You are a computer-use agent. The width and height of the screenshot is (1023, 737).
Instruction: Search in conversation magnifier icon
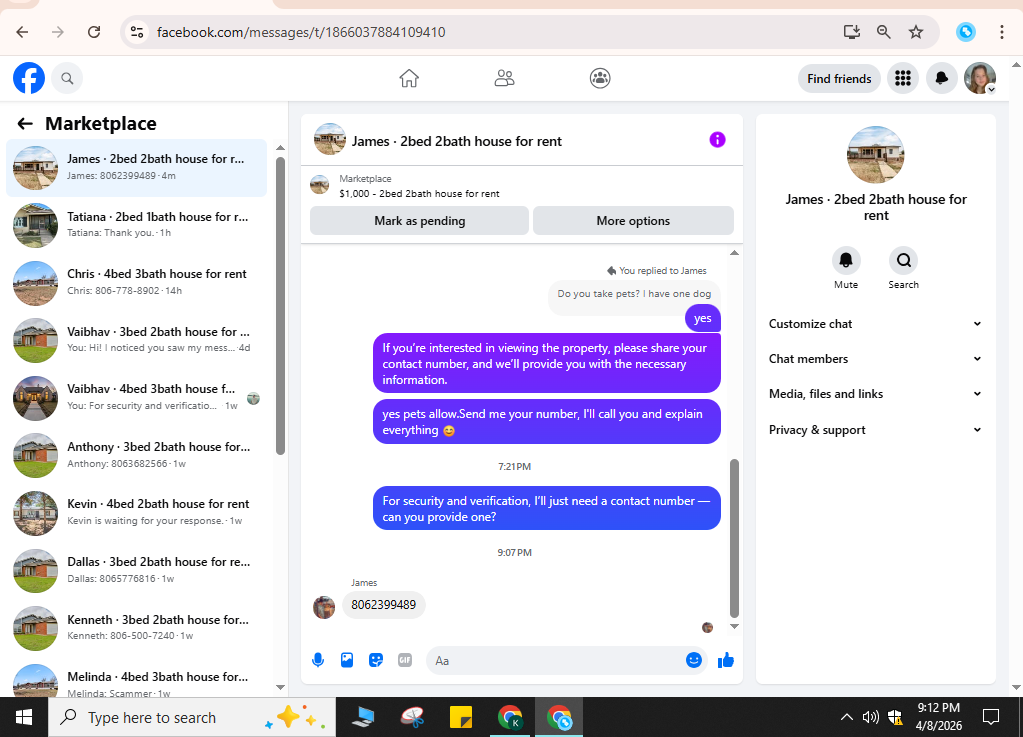(904, 261)
